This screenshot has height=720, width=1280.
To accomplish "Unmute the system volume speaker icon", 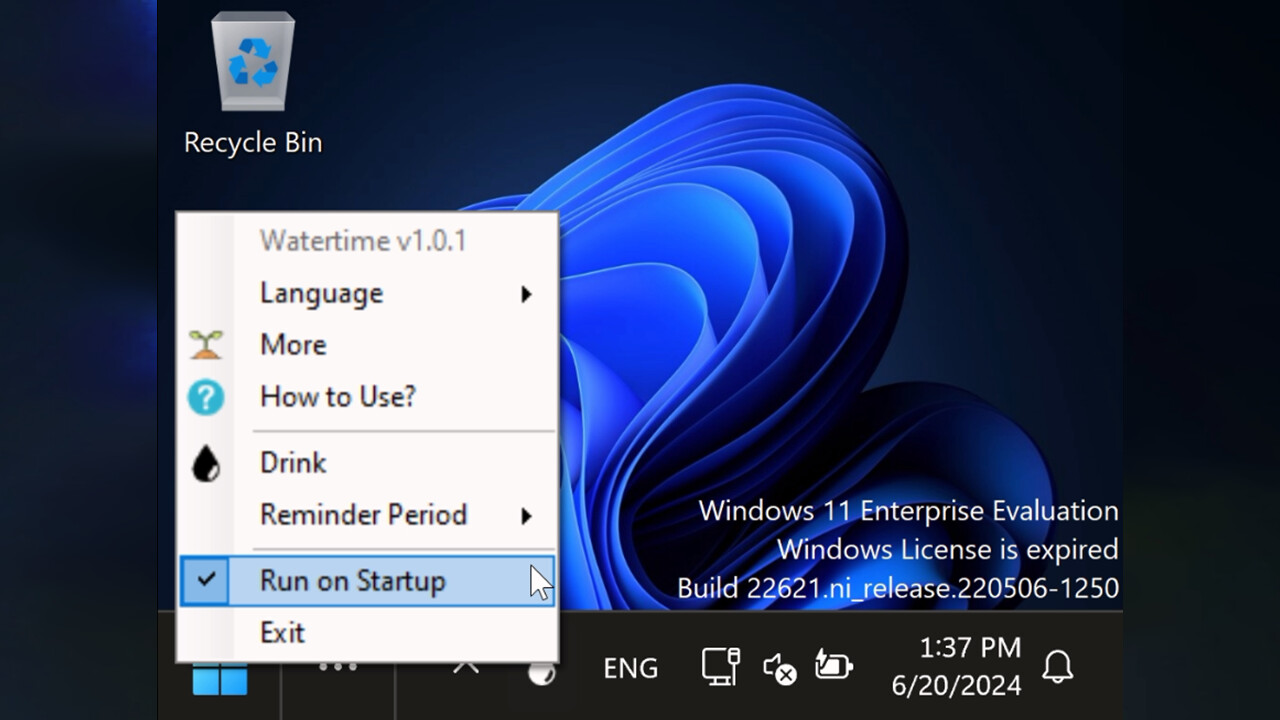I will point(778,668).
